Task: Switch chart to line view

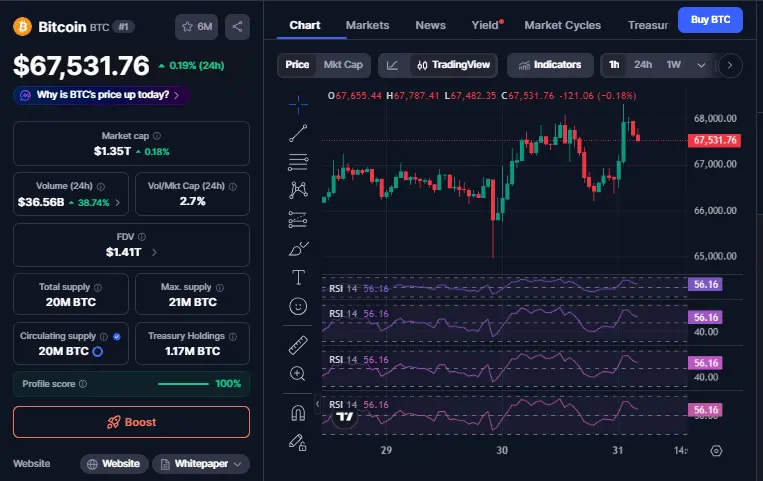Action: click(393, 65)
